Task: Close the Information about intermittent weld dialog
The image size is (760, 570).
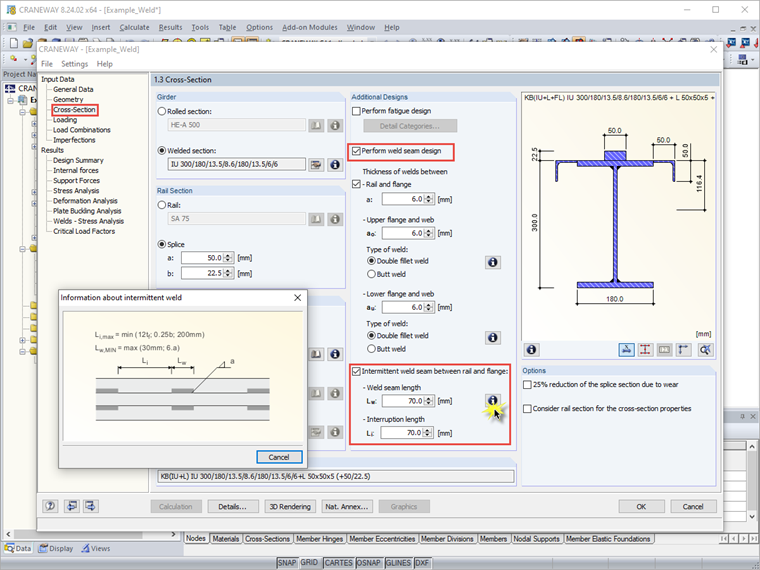Action: tap(298, 298)
